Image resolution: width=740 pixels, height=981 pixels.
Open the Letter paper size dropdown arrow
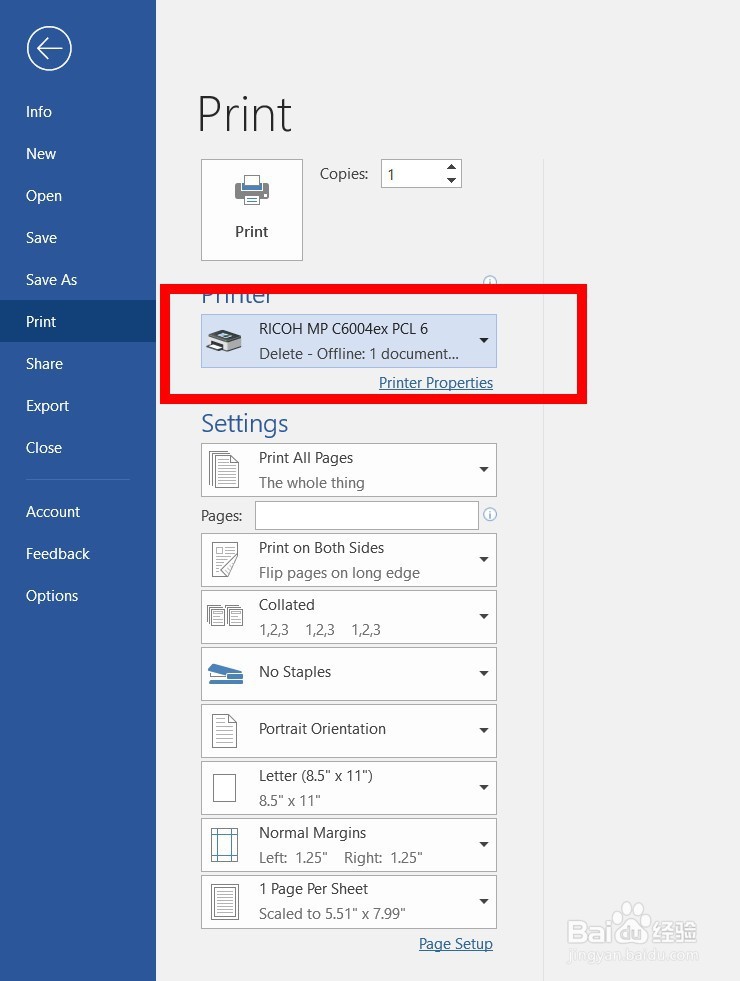click(x=484, y=787)
